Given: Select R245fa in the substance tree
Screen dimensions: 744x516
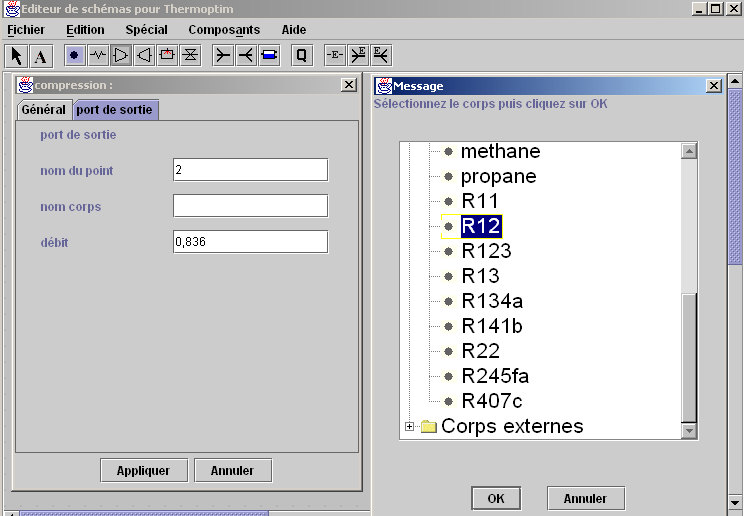Looking at the screenshot, I should point(495,376).
